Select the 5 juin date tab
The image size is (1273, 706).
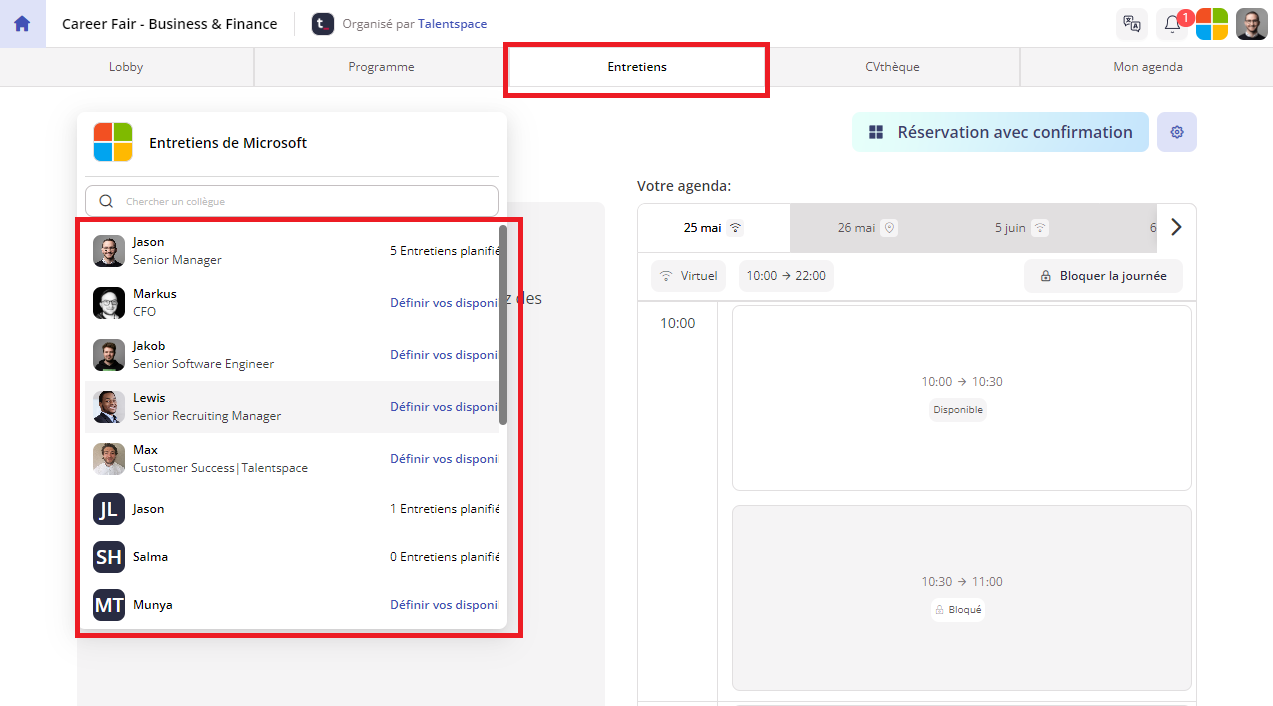1021,228
